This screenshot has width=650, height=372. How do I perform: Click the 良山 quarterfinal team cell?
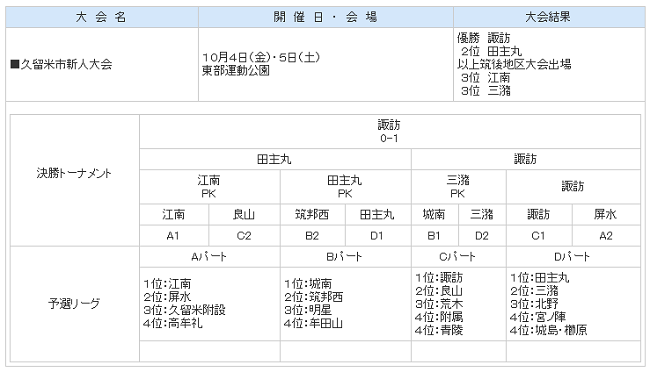pyautogui.click(x=244, y=214)
